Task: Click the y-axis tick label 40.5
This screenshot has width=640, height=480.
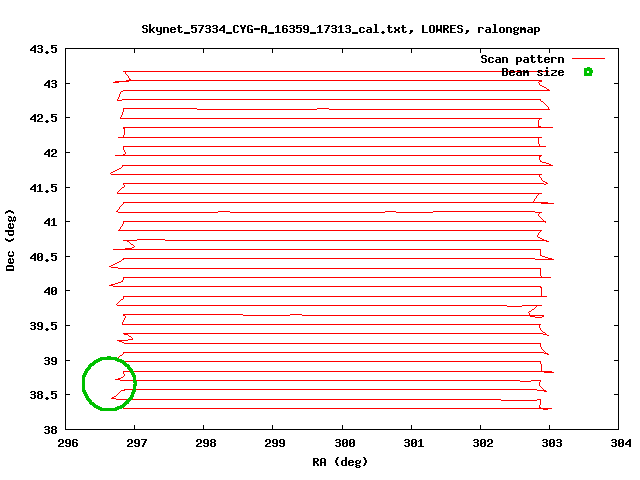Action: coord(44,257)
